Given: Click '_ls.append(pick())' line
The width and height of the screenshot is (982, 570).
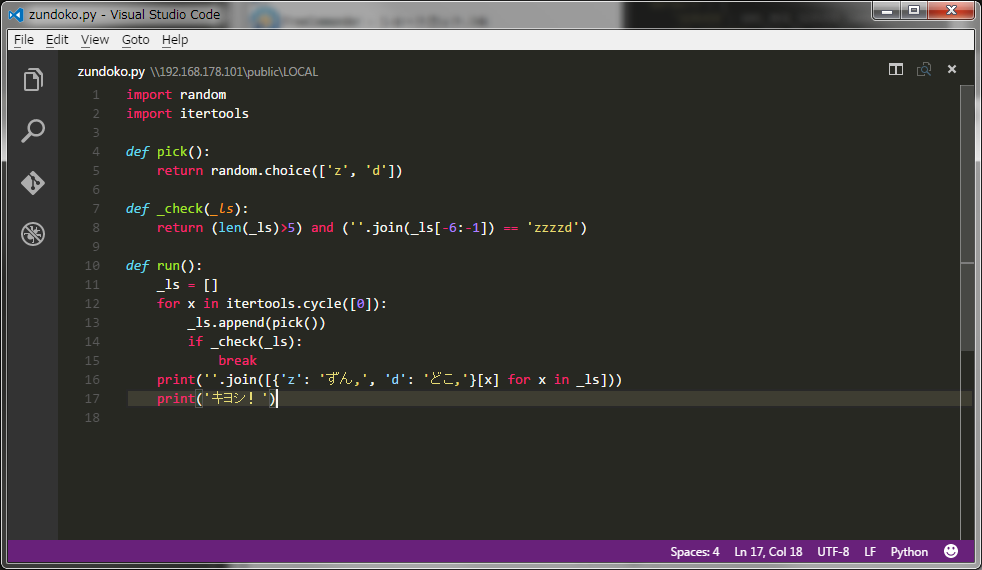Looking at the screenshot, I should (x=257, y=323).
